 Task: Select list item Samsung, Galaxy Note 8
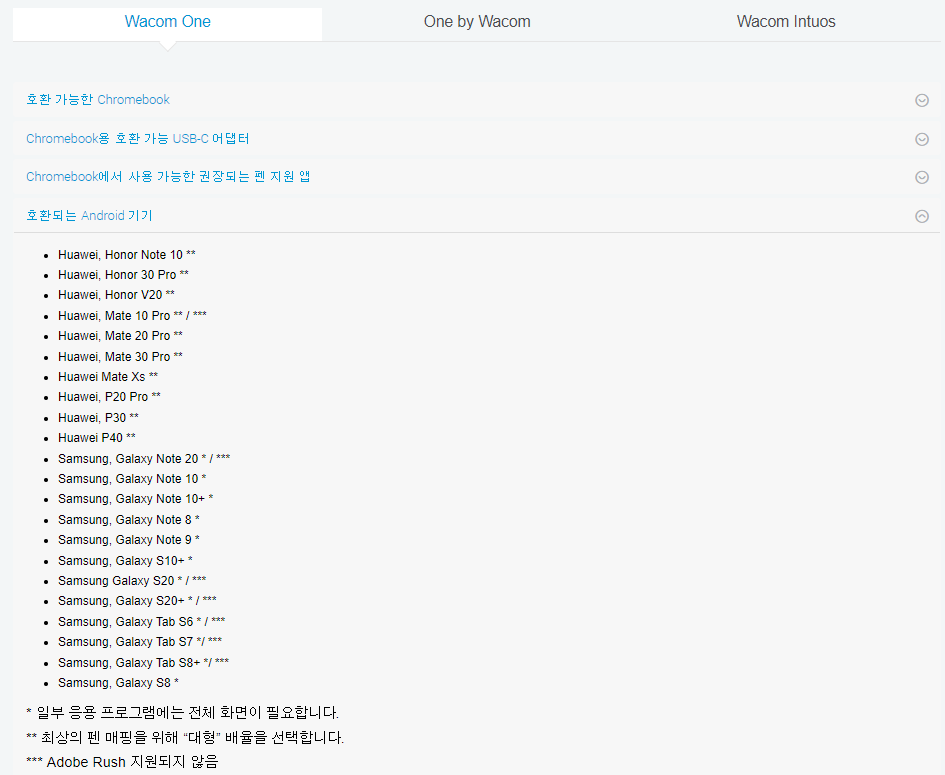point(129,519)
